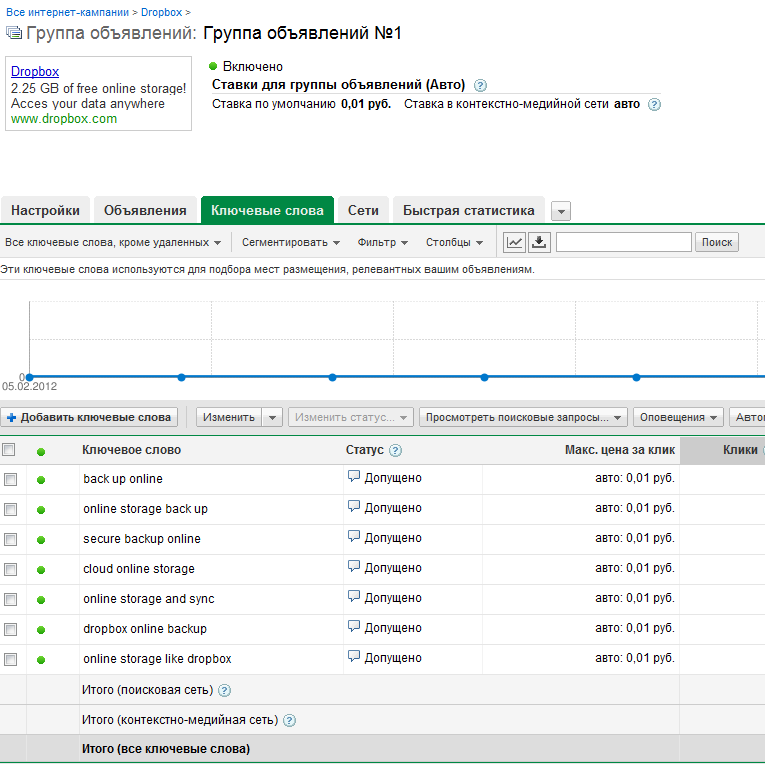This screenshot has height=764, width=765.
Task: Expand the Фильтр dropdown menu
Action: pyautogui.click(x=382, y=242)
